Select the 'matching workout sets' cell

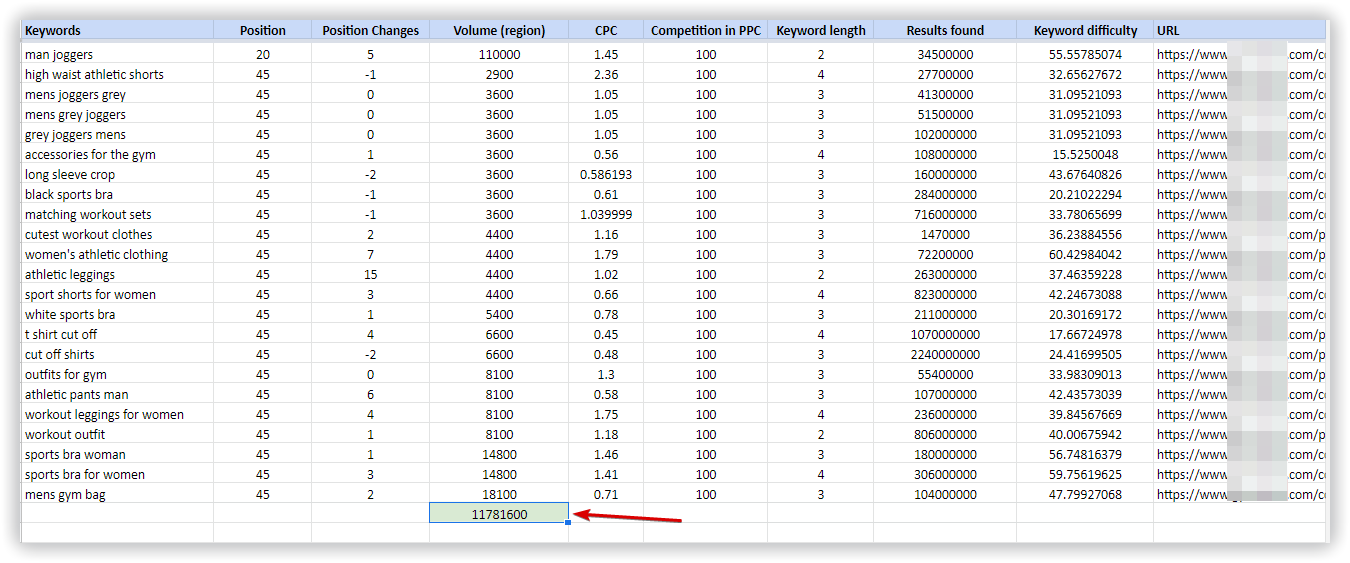pos(117,214)
